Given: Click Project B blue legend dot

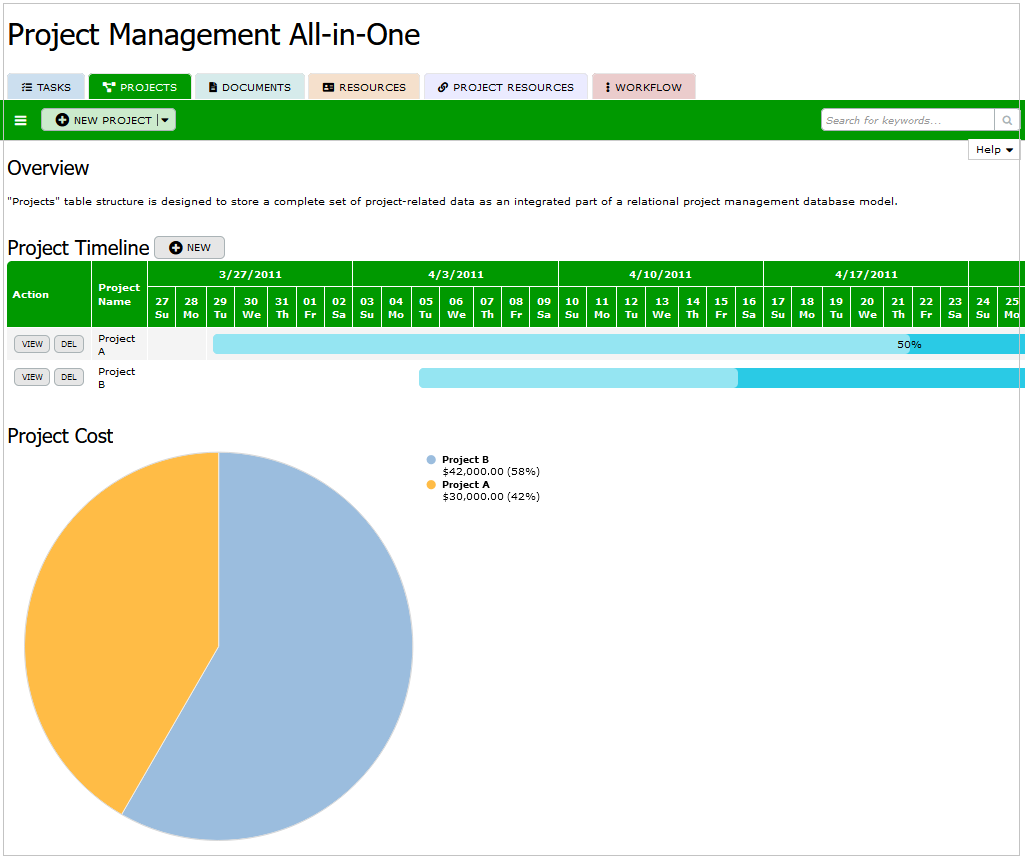Looking at the screenshot, I should tap(431, 460).
